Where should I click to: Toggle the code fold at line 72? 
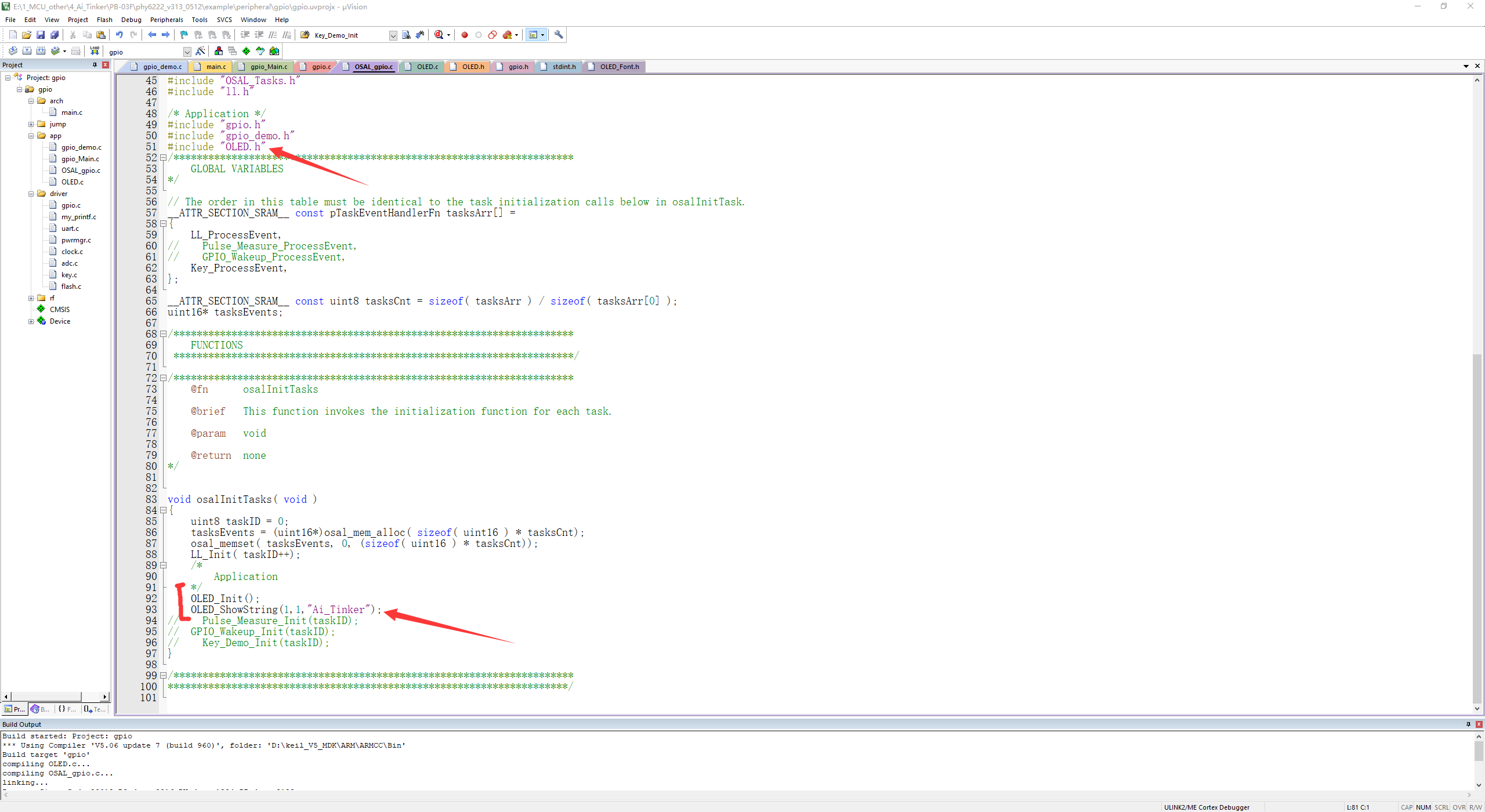tap(163, 378)
